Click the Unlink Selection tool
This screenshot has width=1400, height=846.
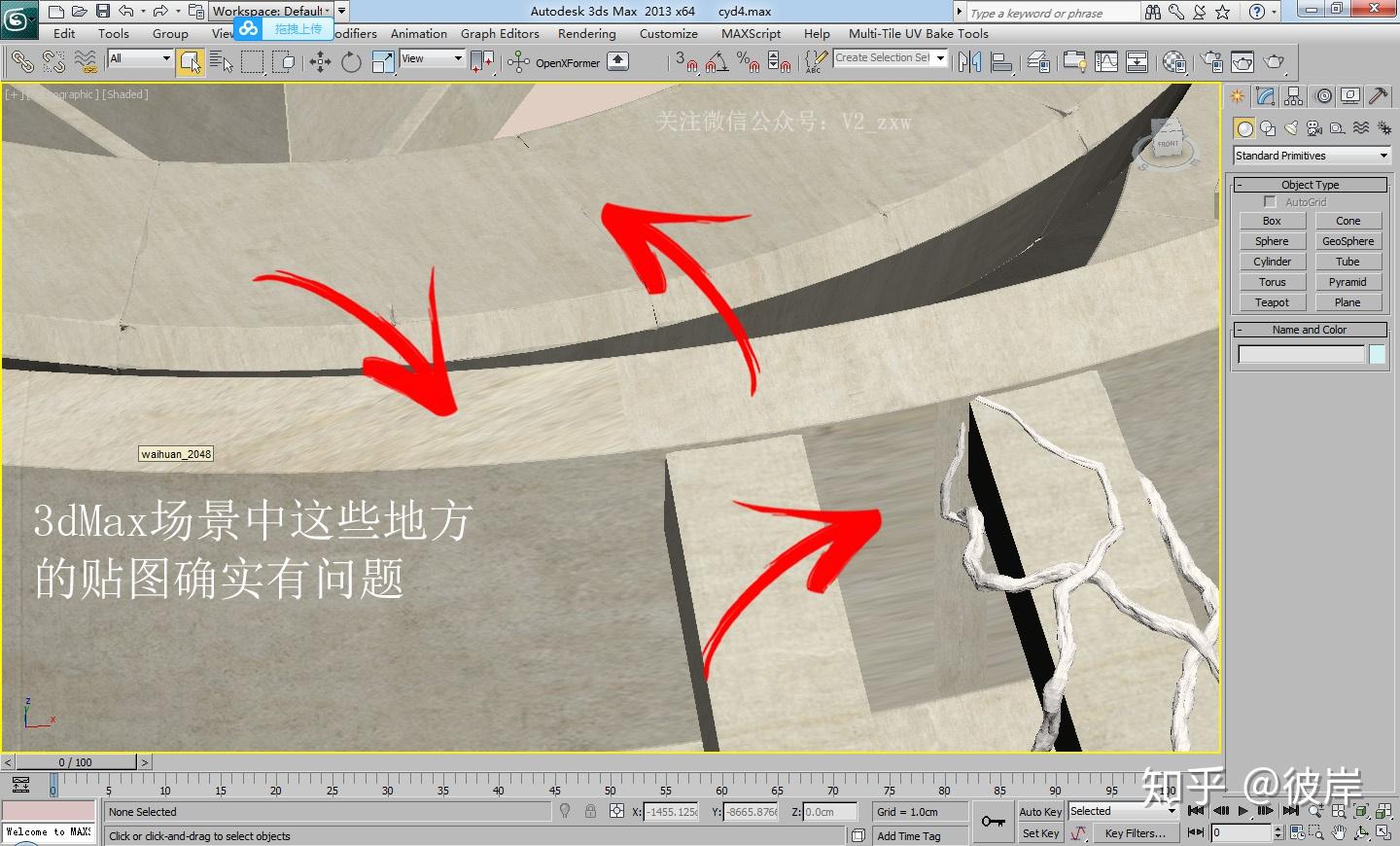(53, 62)
